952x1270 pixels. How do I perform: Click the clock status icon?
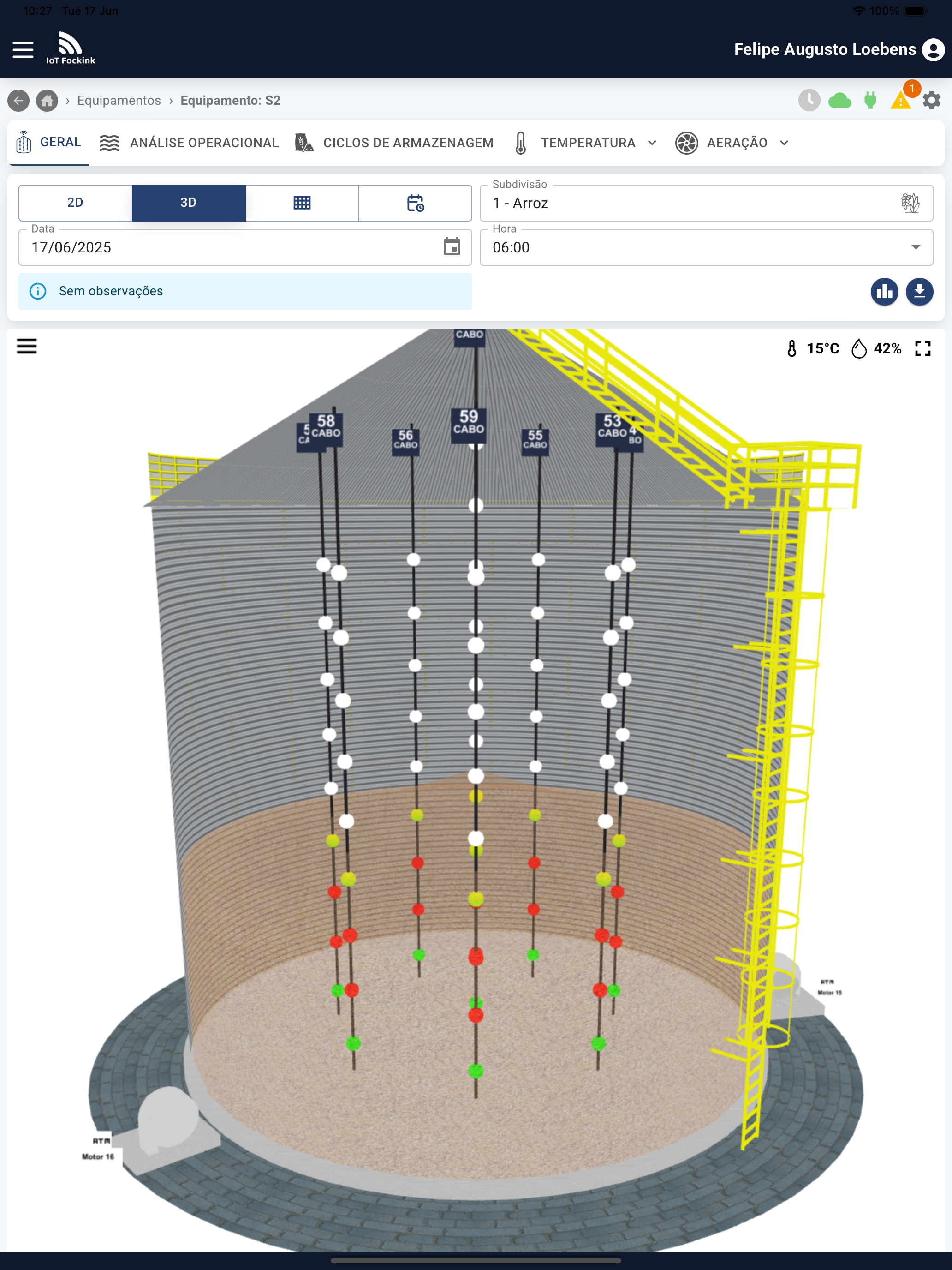809,101
